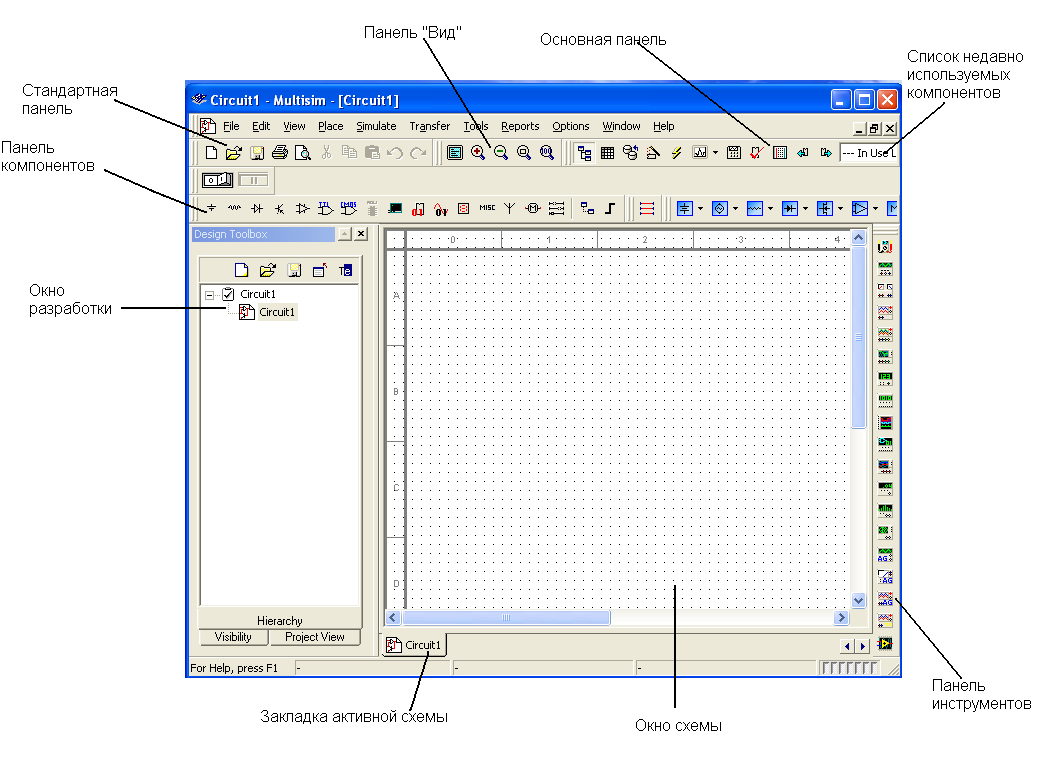
Task: Uncheck the Circuit1 design checkbox
Action: point(228,294)
